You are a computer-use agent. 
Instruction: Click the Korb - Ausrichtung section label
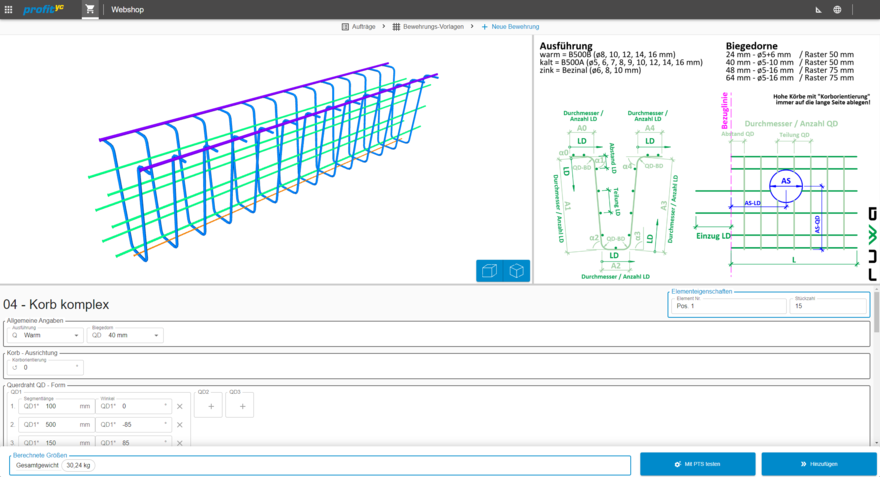click(32, 353)
